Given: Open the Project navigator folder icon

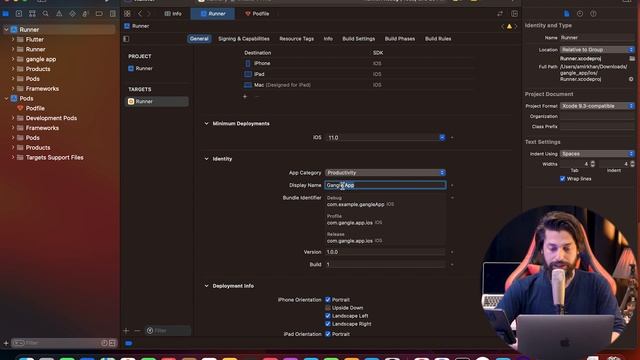Looking at the screenshot, I should (6, 13).
